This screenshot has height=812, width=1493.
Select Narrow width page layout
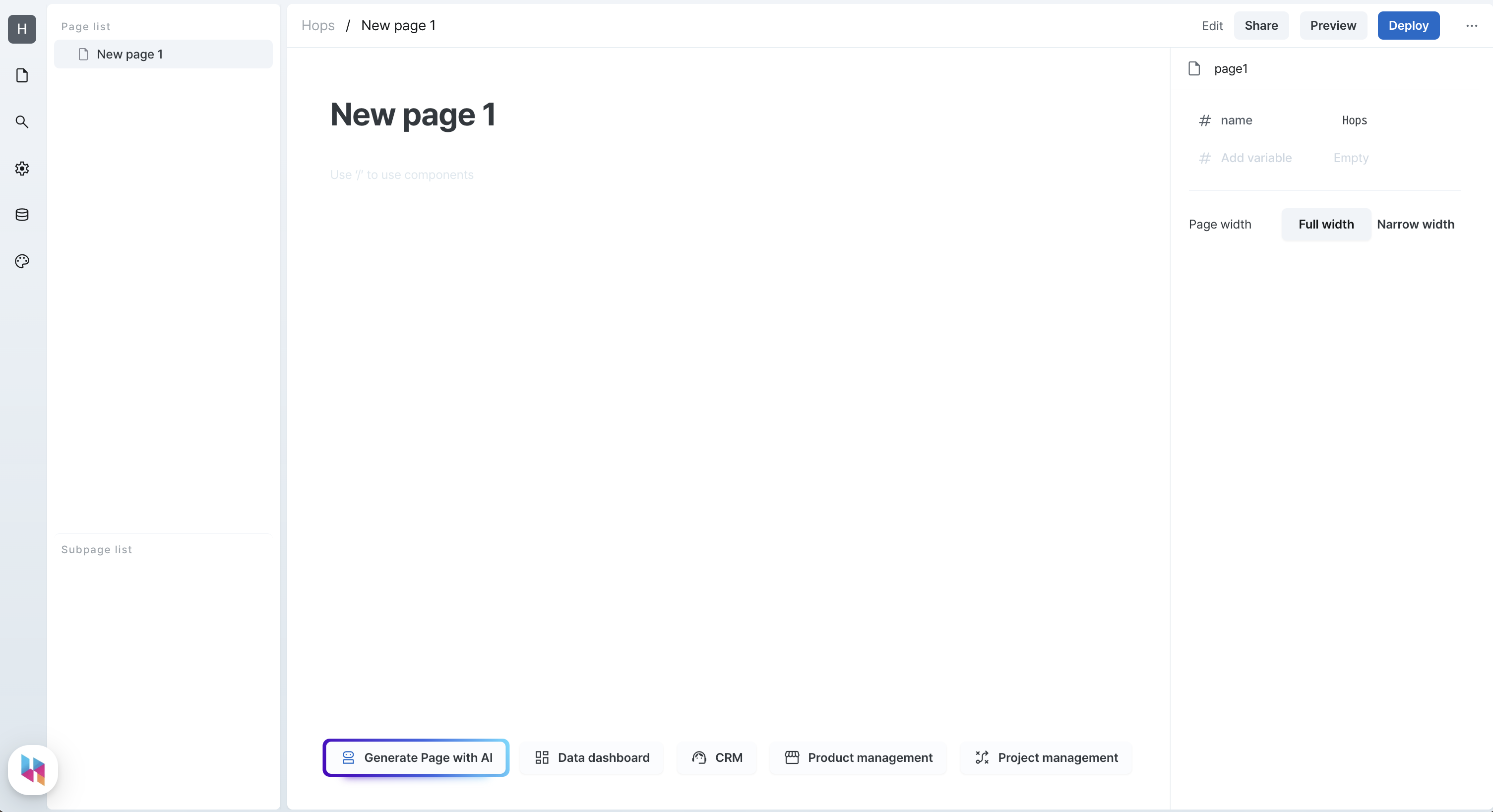click(x=1415, y=224)
